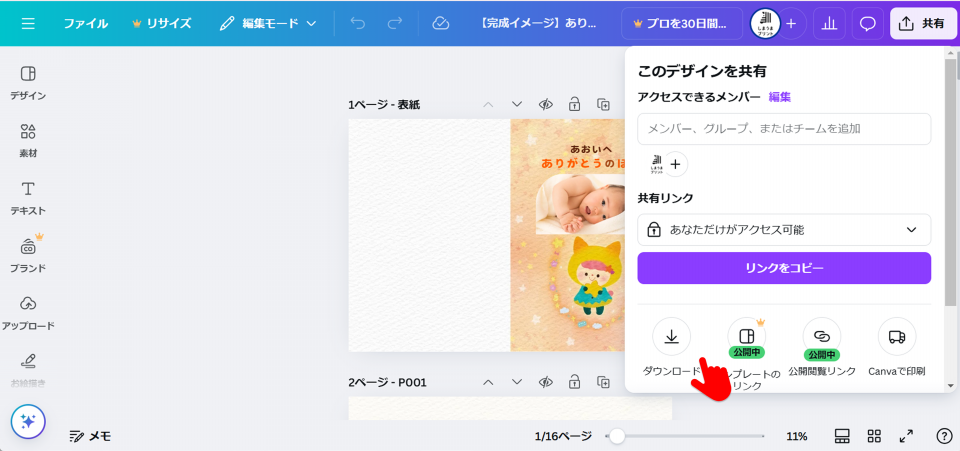The height and width of the screenshot is (451, 960).
Task: Move page 1 down with chevron arrow
Action: [517, 104]
